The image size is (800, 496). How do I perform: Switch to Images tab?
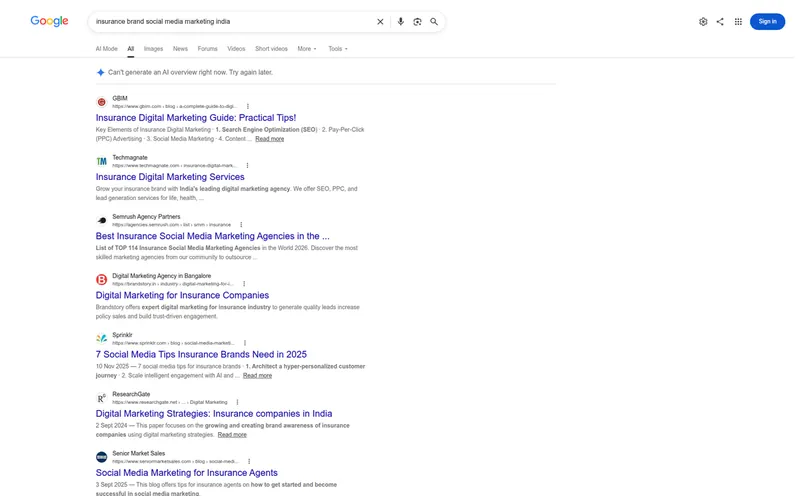pyautogui.click(x=153, y=49)
